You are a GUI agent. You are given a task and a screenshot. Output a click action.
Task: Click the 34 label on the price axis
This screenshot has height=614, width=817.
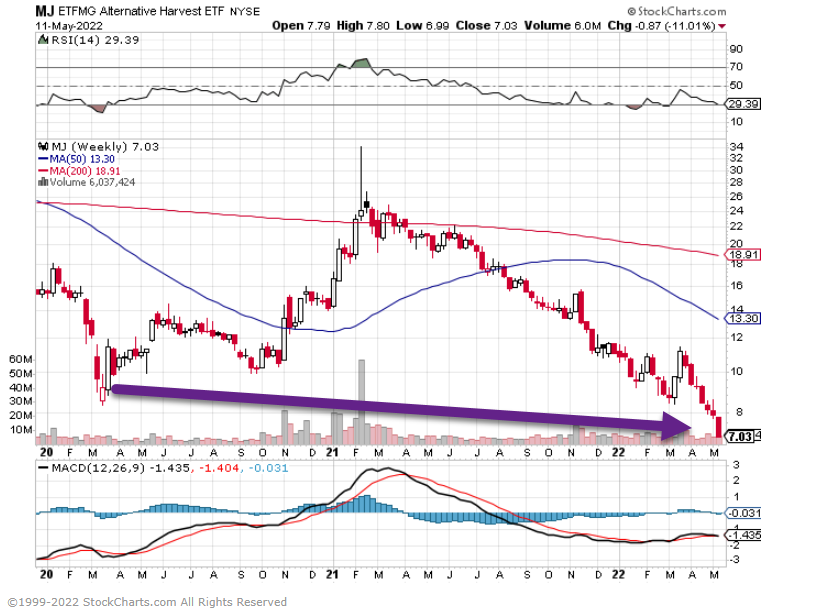[736, 146]
